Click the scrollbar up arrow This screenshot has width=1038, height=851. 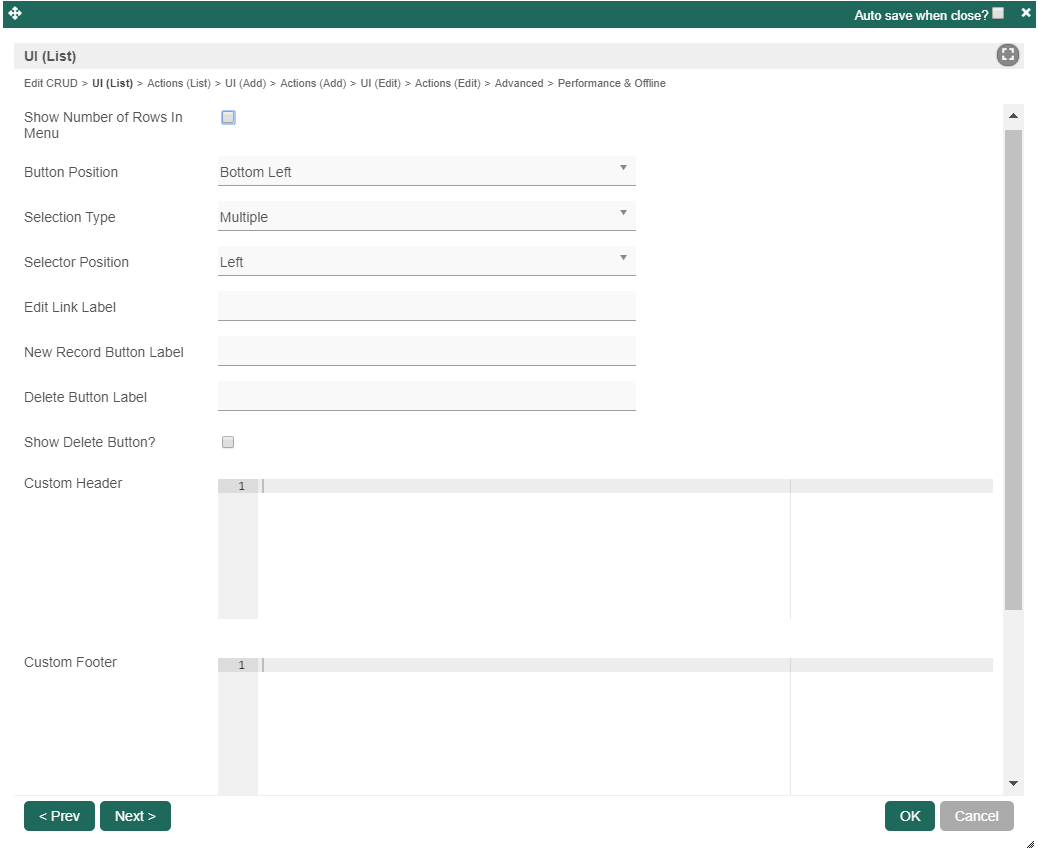coord(1013,116)
